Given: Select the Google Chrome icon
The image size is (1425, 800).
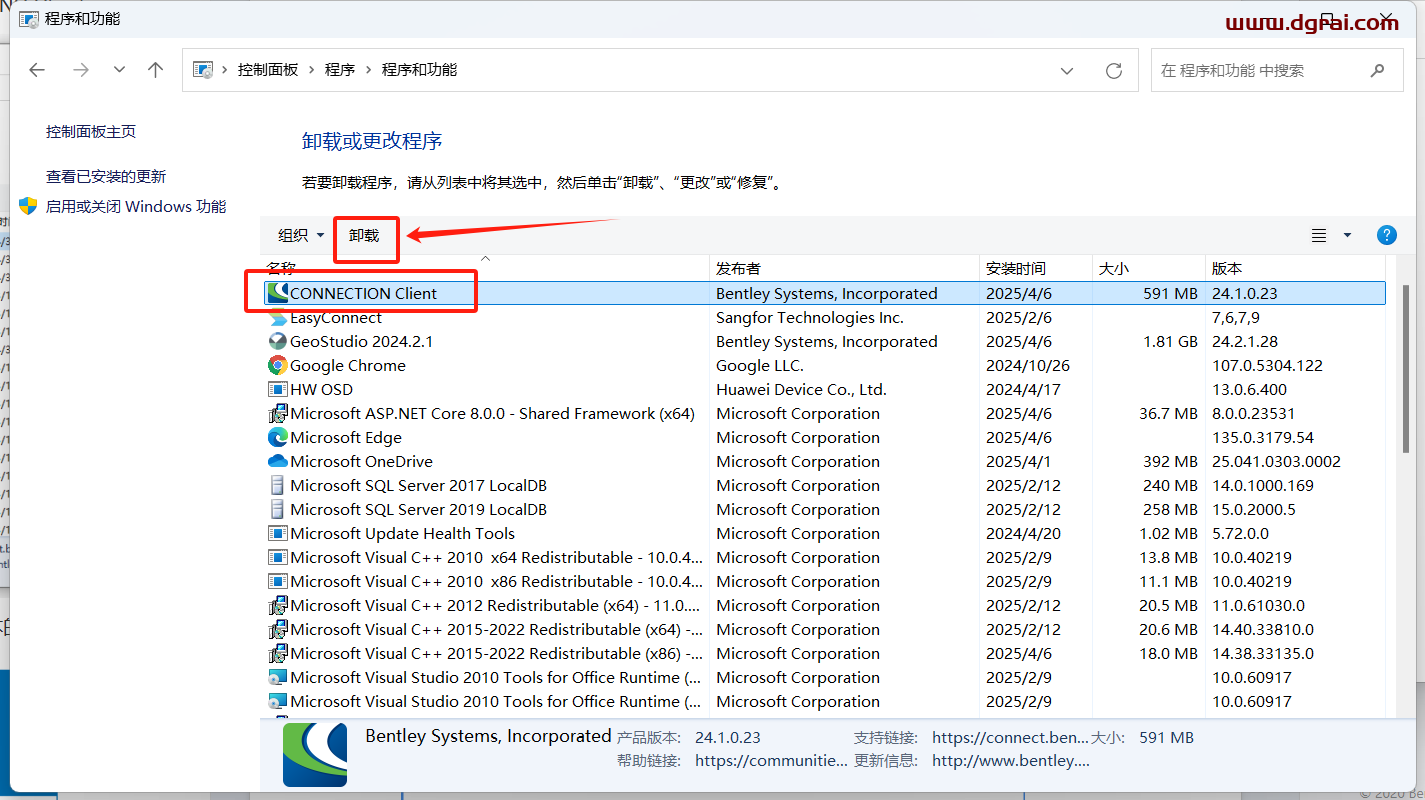Looking at the screenshot, I should pyautogui.click(x=278, y=365).
